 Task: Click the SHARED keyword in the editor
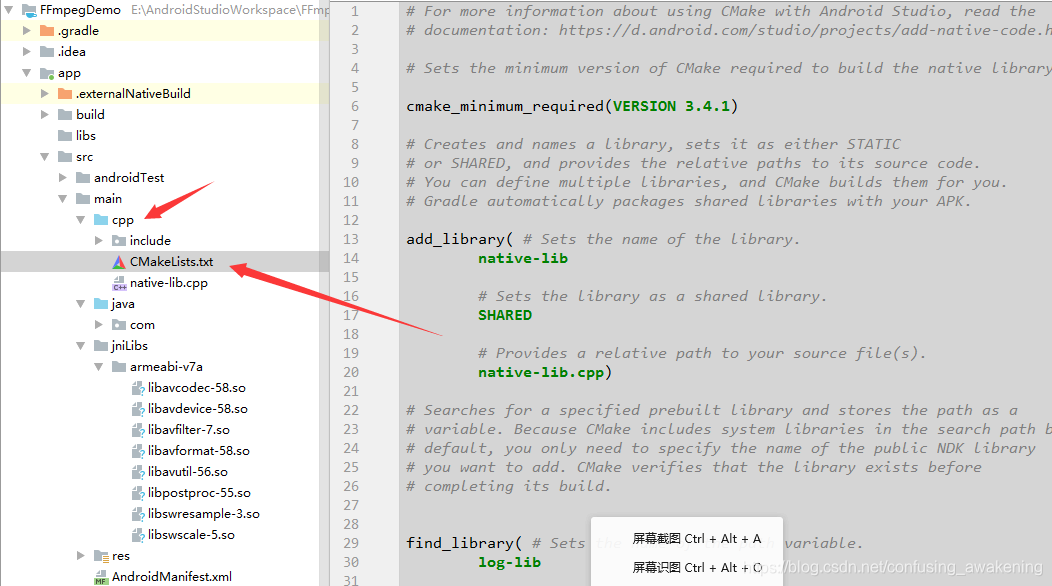point(505,315)
